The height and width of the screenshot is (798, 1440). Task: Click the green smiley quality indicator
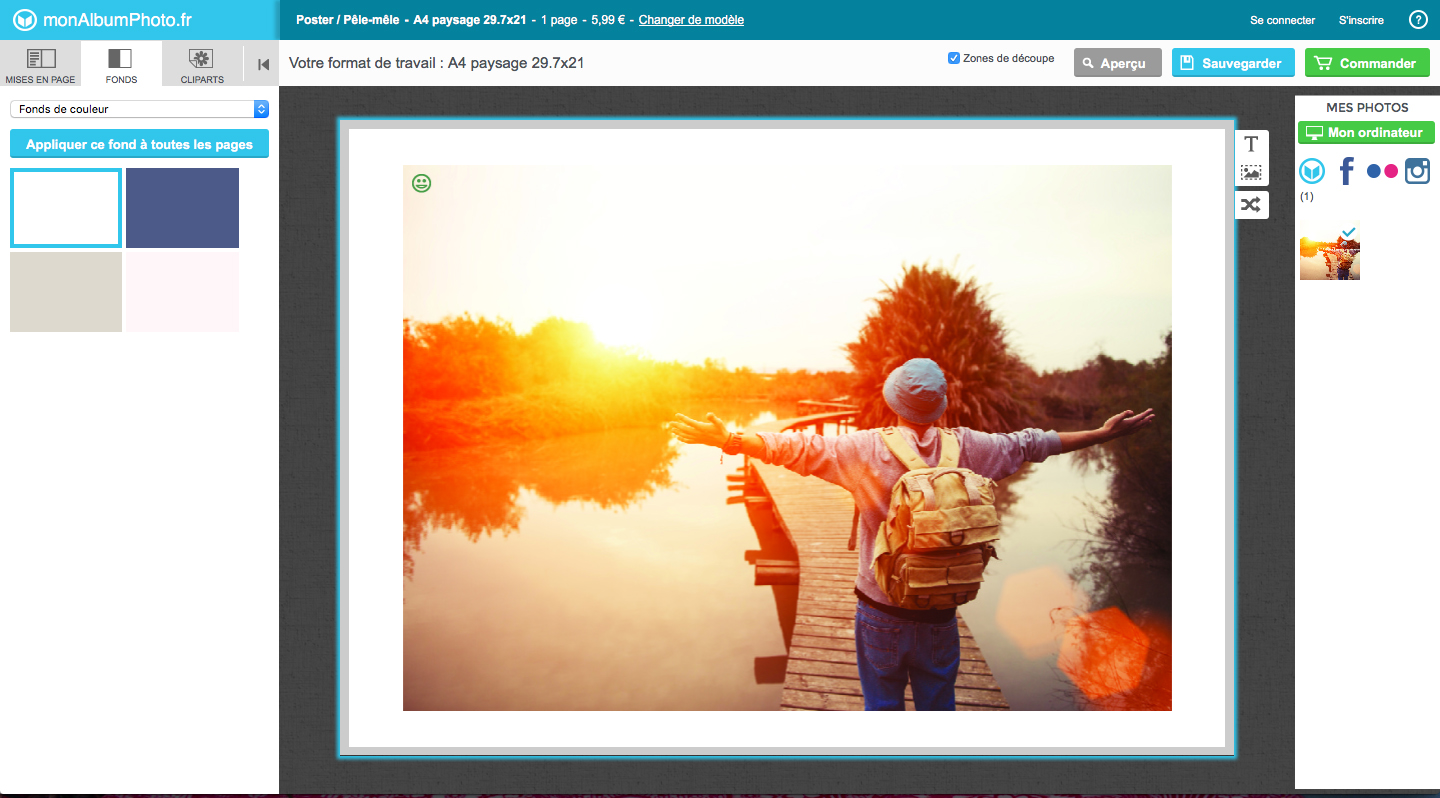click(x=422, y=183)
